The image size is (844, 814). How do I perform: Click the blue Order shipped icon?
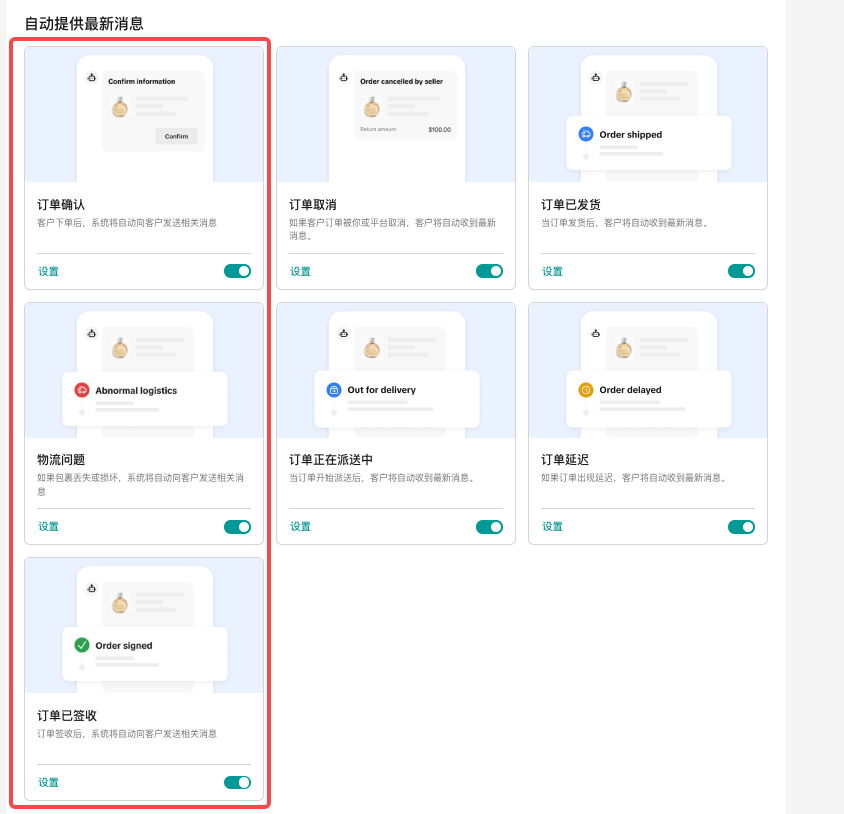(586, 134)
